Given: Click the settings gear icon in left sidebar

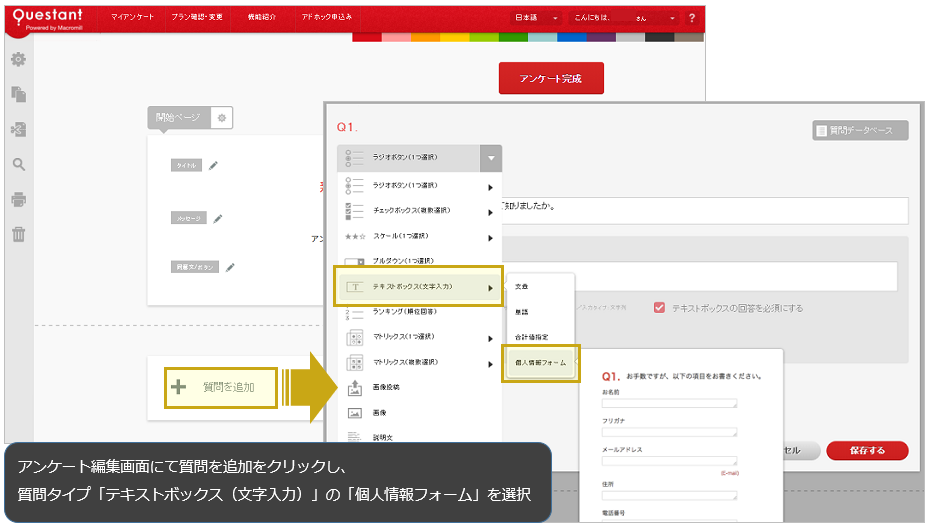Looking at the screenshot, I should coord(18,60).
